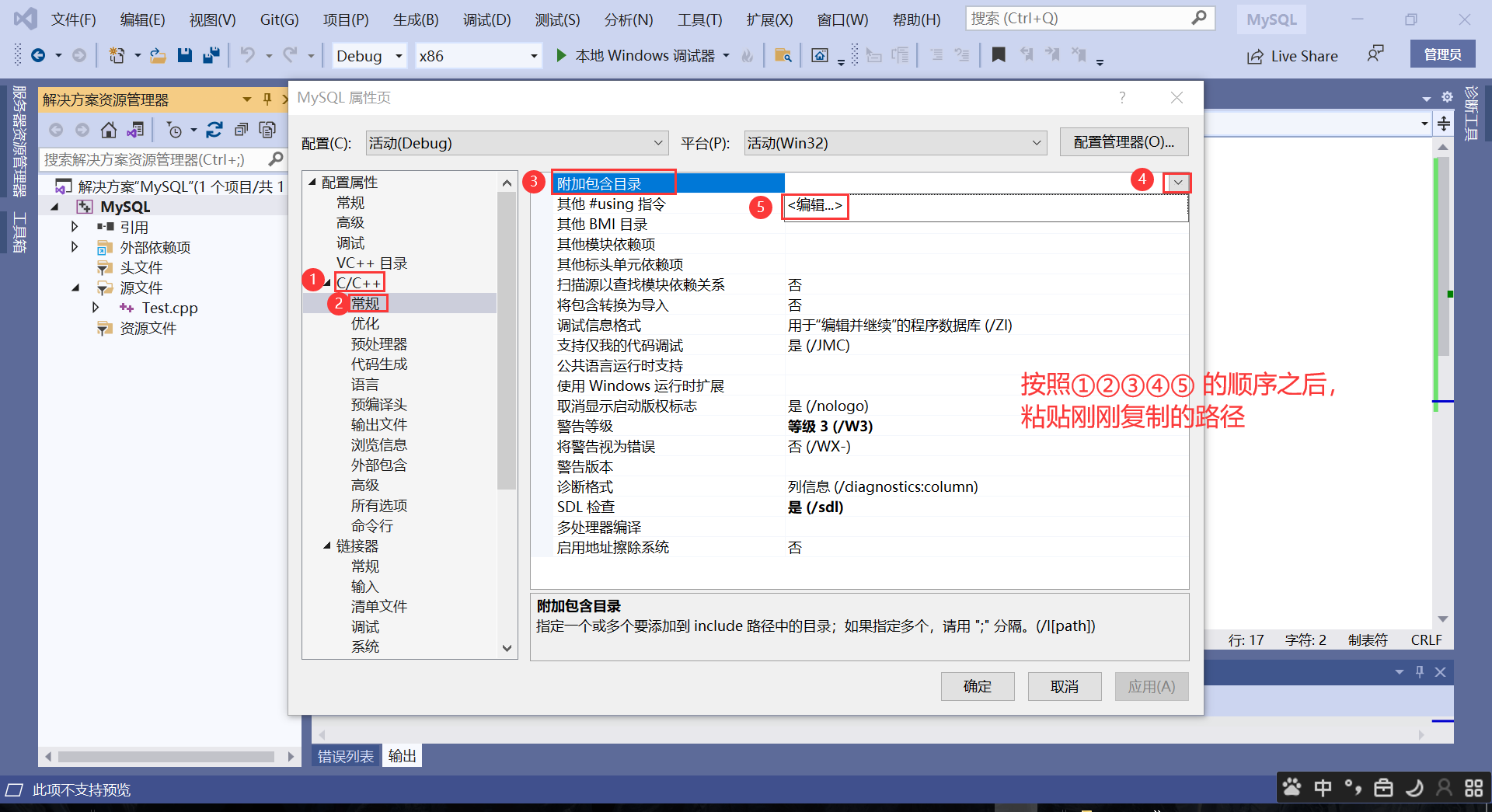Click the undo arrow icon
Screen dimensions: 1492x812
[x=247, y=55]
